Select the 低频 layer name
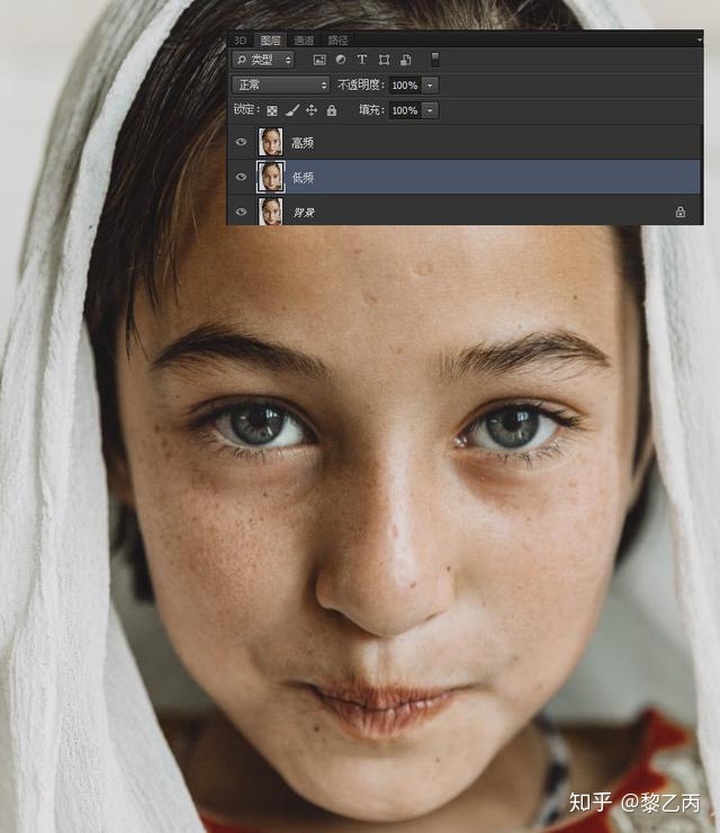 (x=302, y=177)
